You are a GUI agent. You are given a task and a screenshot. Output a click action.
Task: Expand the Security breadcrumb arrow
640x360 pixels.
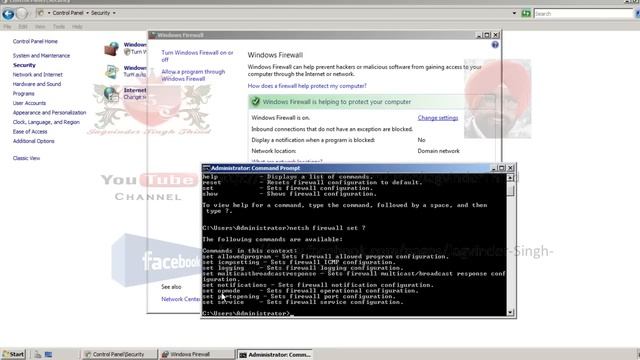pos(114,13)
